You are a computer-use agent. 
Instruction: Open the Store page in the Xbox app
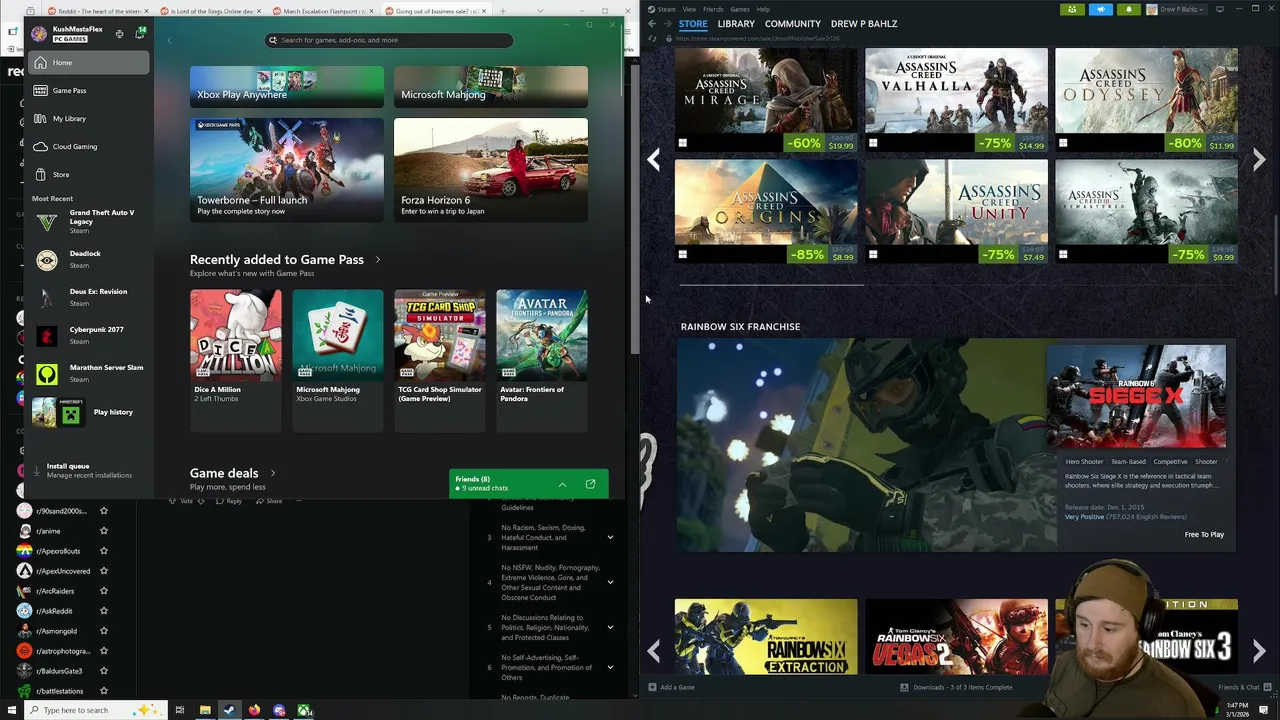click(x=88, y=174)
